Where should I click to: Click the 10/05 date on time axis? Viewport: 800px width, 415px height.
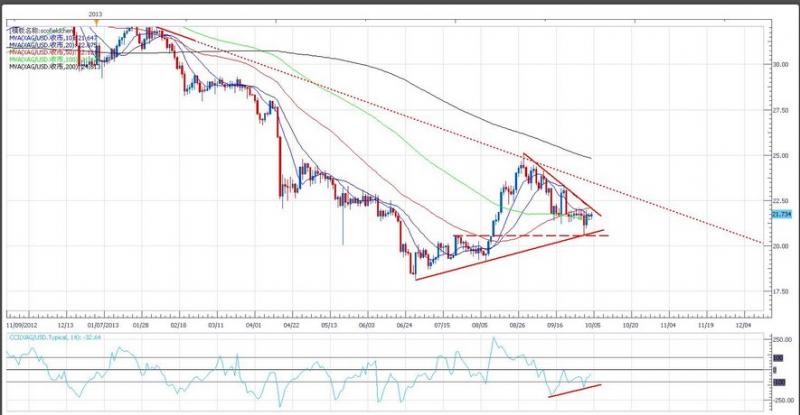coord(592,324)
